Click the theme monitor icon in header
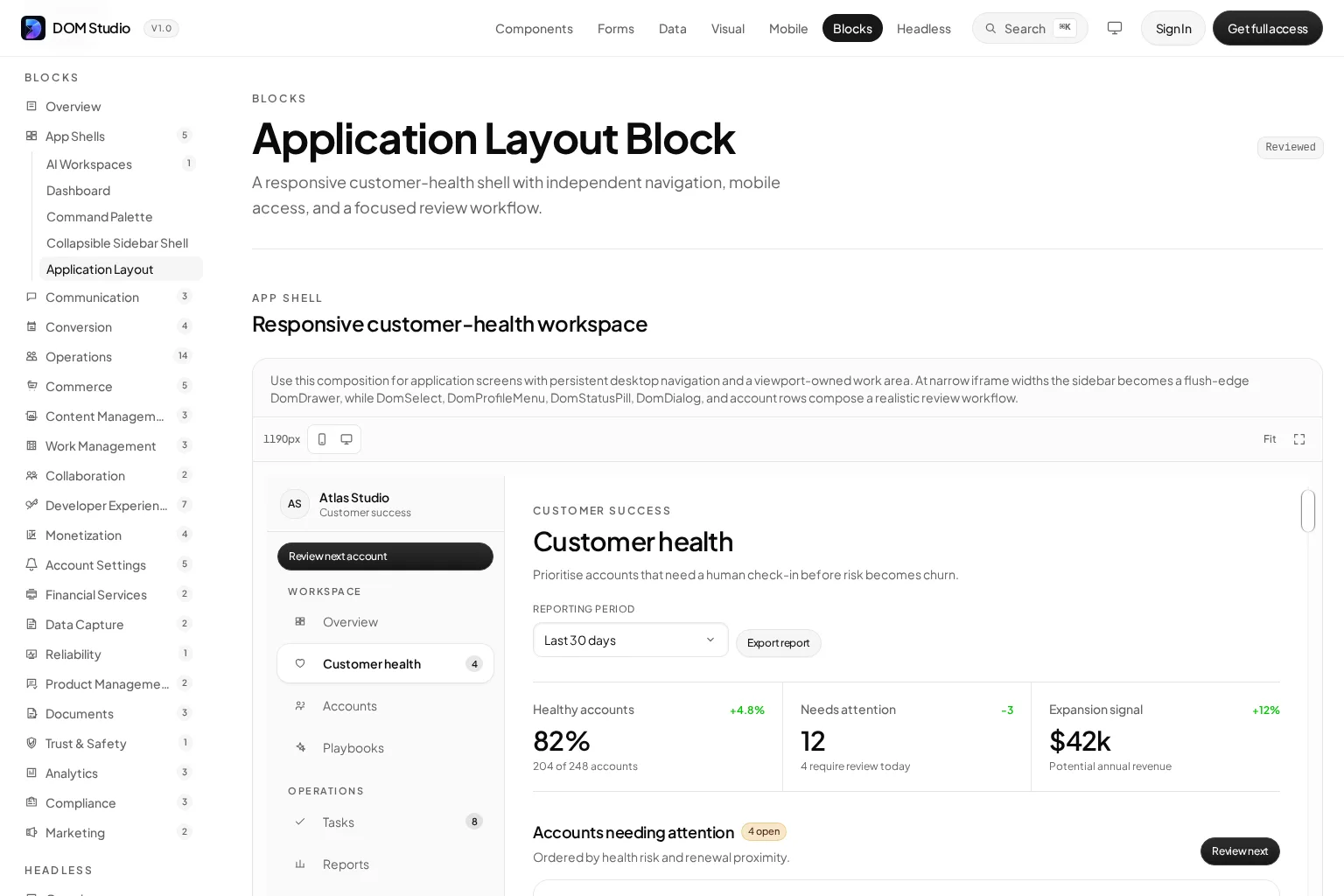Screen dimensions: 1344x896 pyautogui.click(x=1115, y=28)
